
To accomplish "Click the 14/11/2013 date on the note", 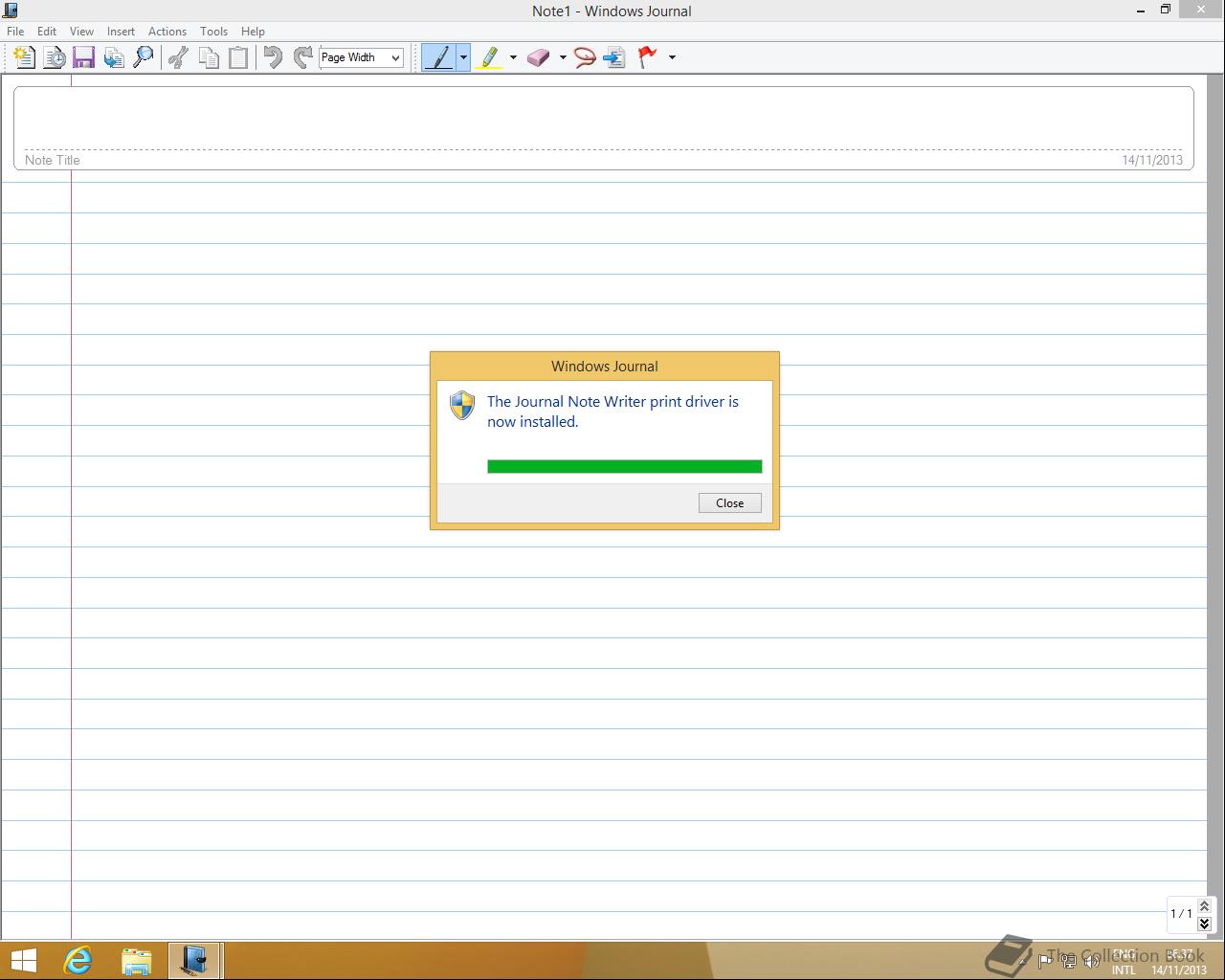I will point(1152,160).
